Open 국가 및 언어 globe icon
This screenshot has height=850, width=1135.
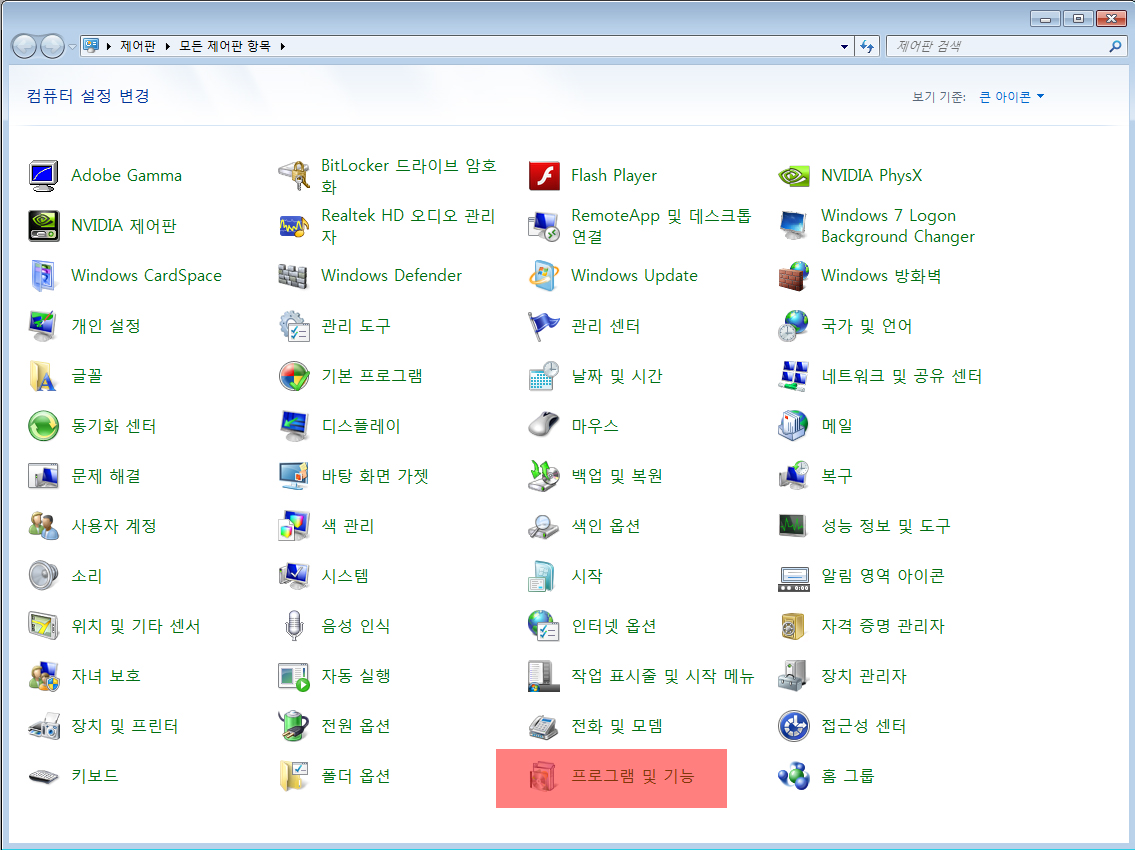pos(793,326)
